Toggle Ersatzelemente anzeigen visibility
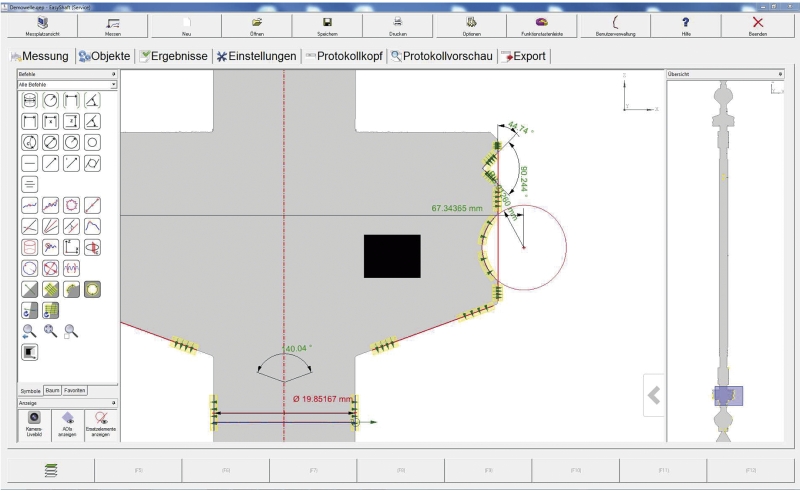This screenshot has width=800, height=491. [x=101, y=423]
